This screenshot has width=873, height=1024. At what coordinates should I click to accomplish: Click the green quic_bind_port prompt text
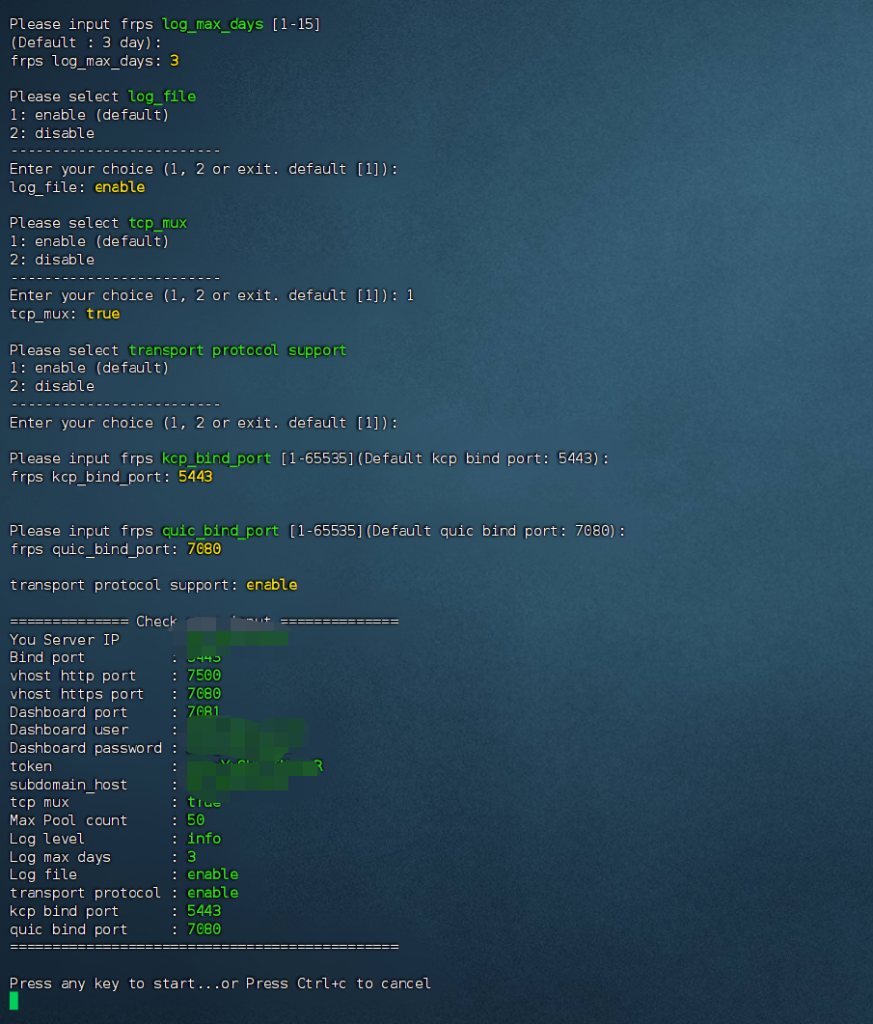[x=220, y=531]
